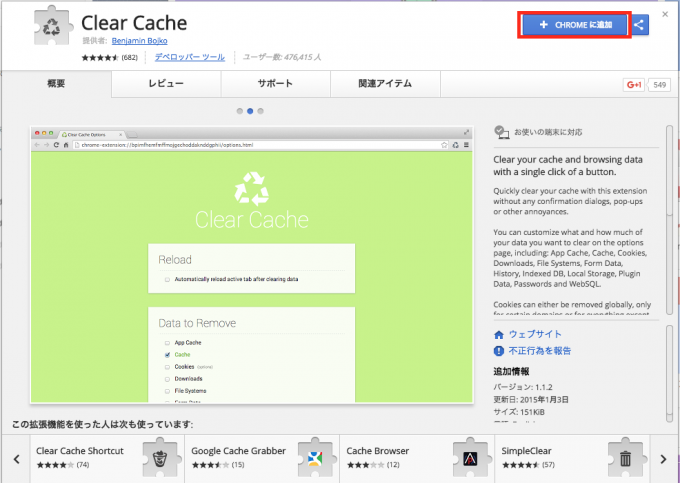Switch to the レビュー tab

point(166,84)
